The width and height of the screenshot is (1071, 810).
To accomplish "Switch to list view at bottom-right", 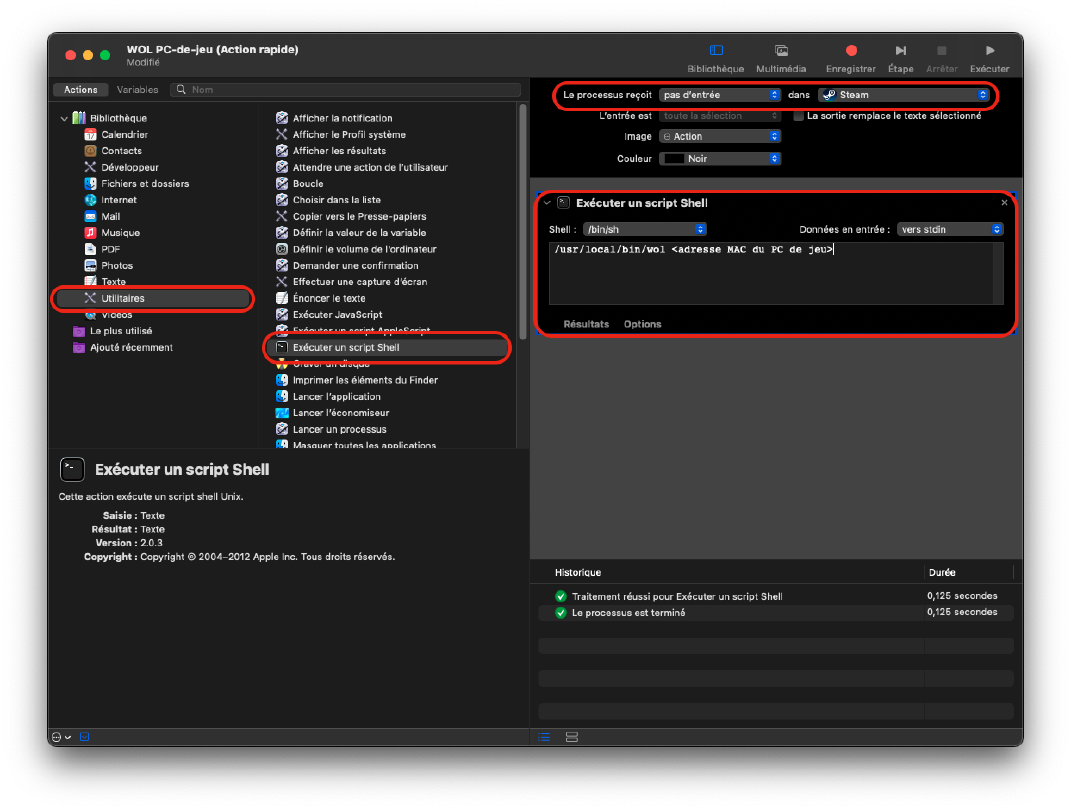I will [x=544, y=737].
